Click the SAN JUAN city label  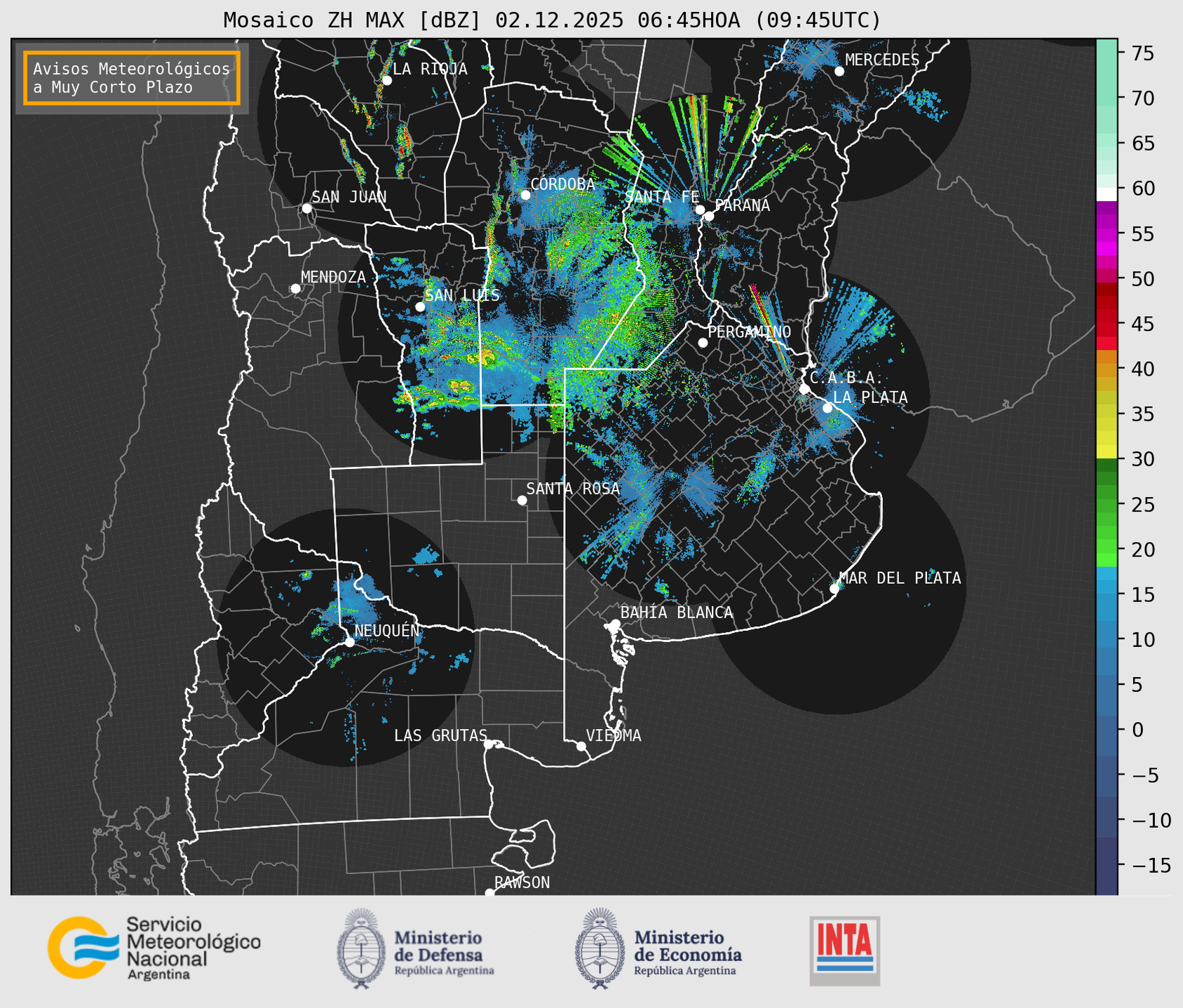coord(349,197)
